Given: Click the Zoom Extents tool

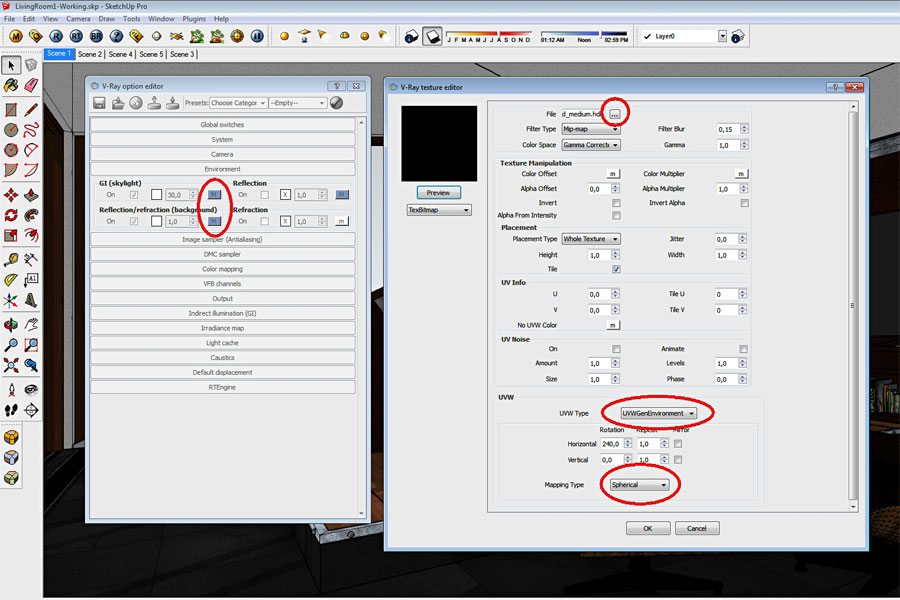Looking at the screenshot, I should [11, 365].
